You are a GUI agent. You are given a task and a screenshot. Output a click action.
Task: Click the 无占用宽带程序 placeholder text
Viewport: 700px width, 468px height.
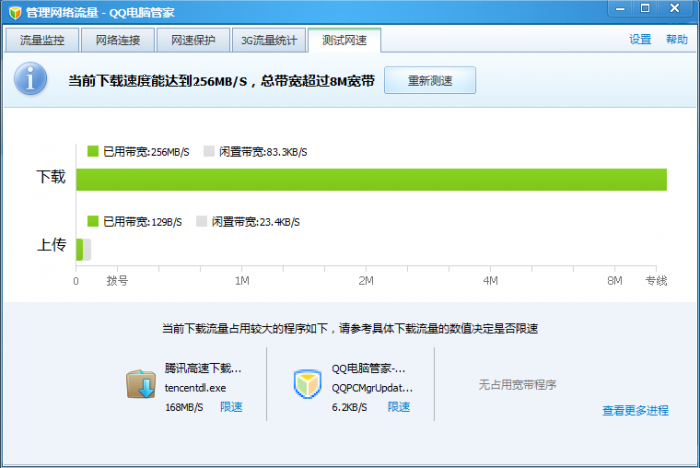click(x=517, y=384)
